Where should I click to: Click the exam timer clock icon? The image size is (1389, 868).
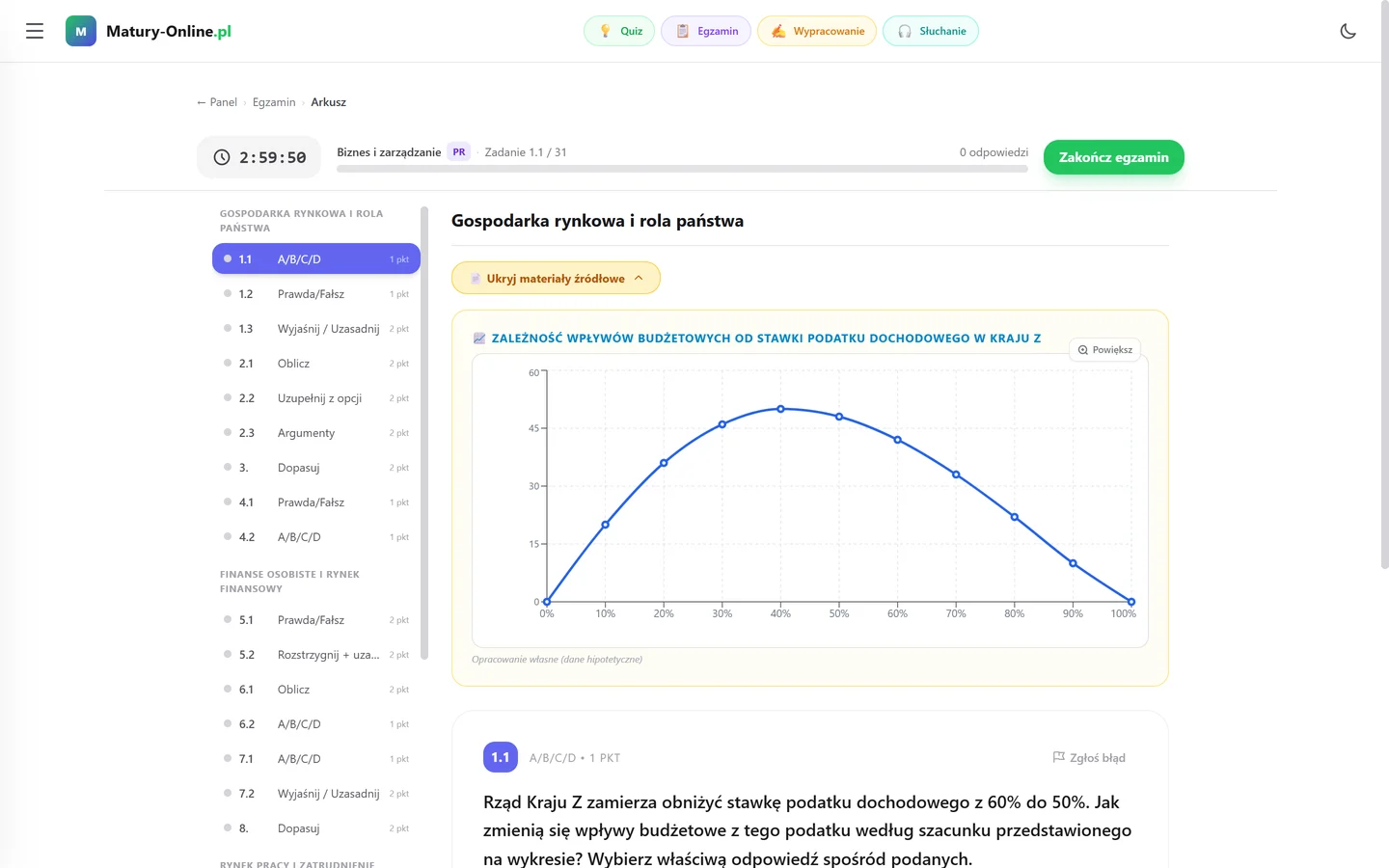222,157
